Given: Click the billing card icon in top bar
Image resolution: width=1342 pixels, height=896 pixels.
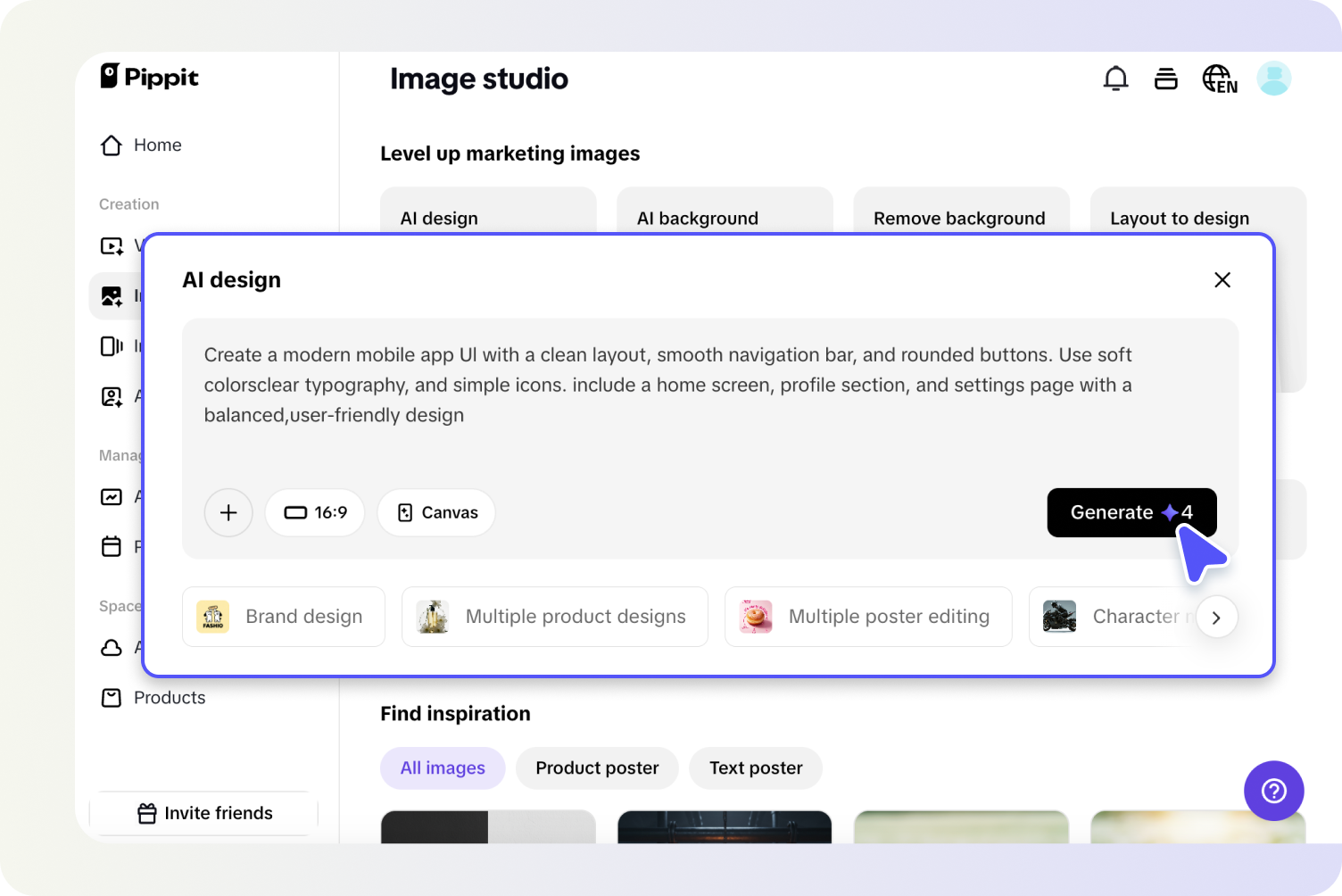Looking at the screenshot, I should click(1166, 79).
